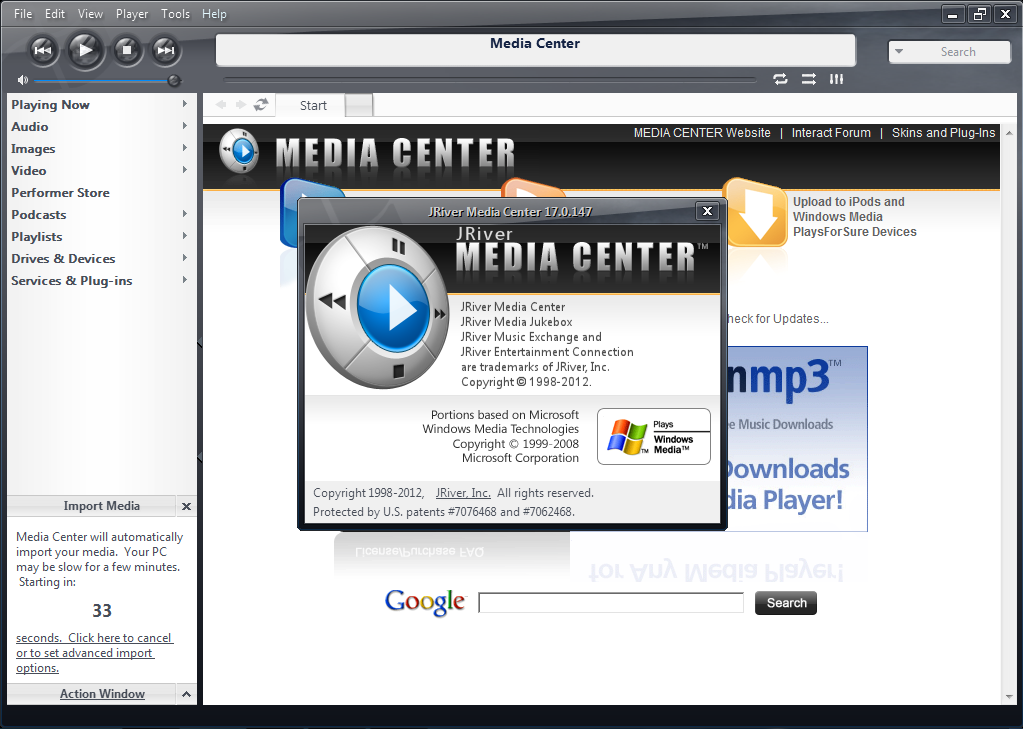This screenshot has width=1023, height=729.
Task: Click the mp3 downloads advertisement banner
Action: tap(797, 439)
